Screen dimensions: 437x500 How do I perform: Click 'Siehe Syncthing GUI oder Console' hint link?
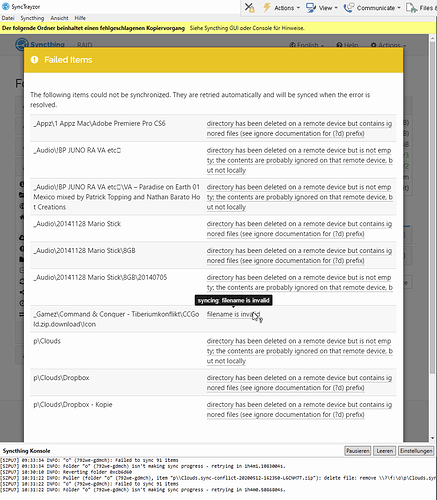(247, 28)
